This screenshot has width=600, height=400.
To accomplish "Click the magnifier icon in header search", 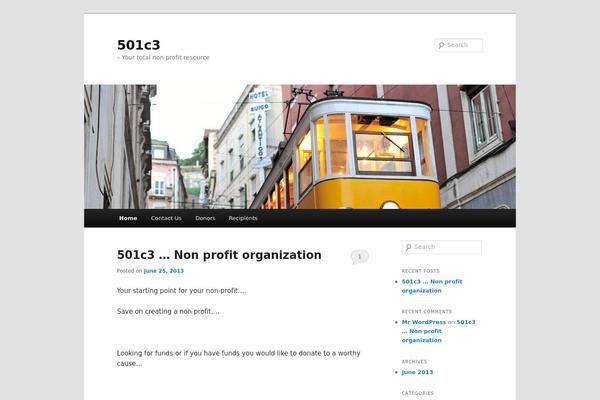I will click(441, 45).
